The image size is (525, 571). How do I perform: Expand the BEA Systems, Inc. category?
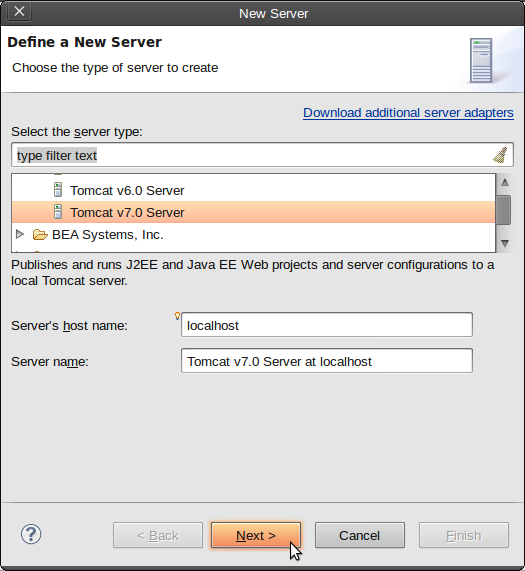(20, 234)
